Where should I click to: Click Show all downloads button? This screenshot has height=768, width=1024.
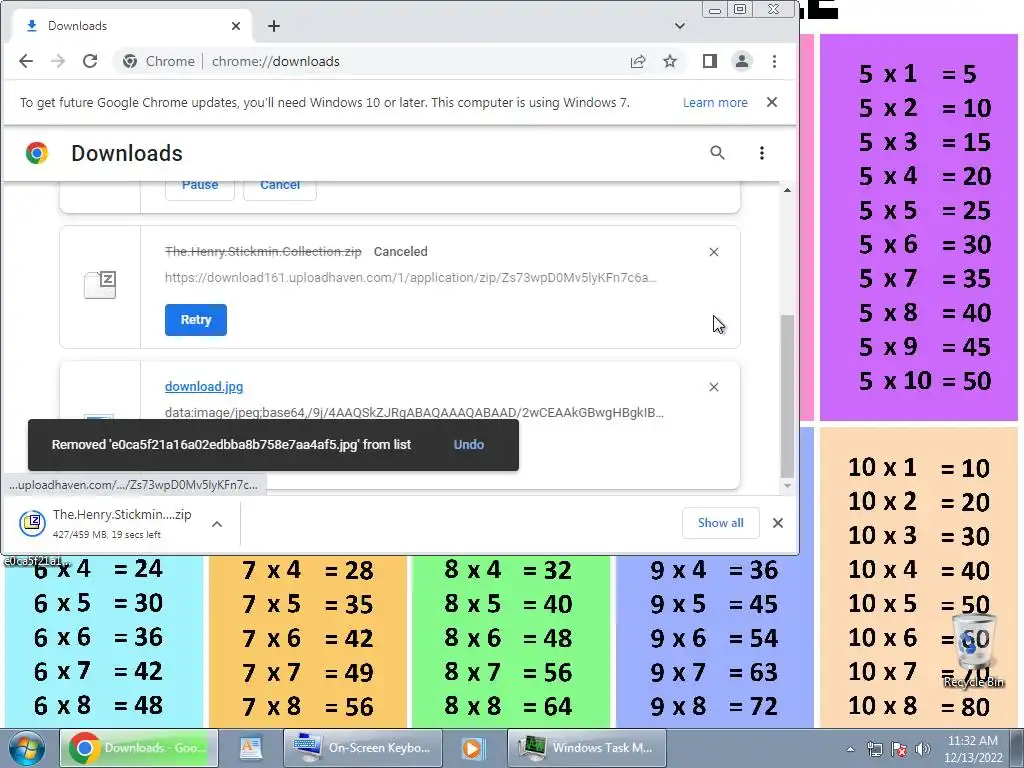720,523
